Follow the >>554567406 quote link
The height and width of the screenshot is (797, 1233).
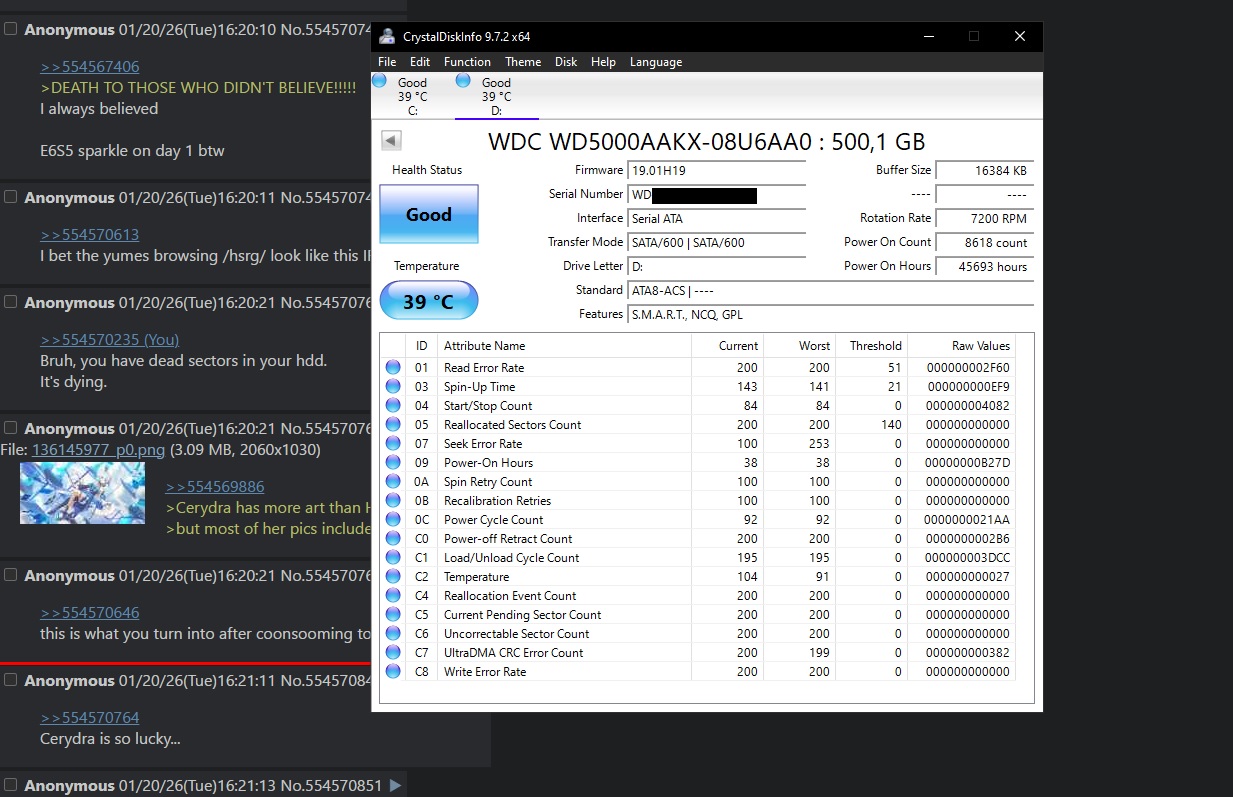pyautogui.click(x=90, y=67)
